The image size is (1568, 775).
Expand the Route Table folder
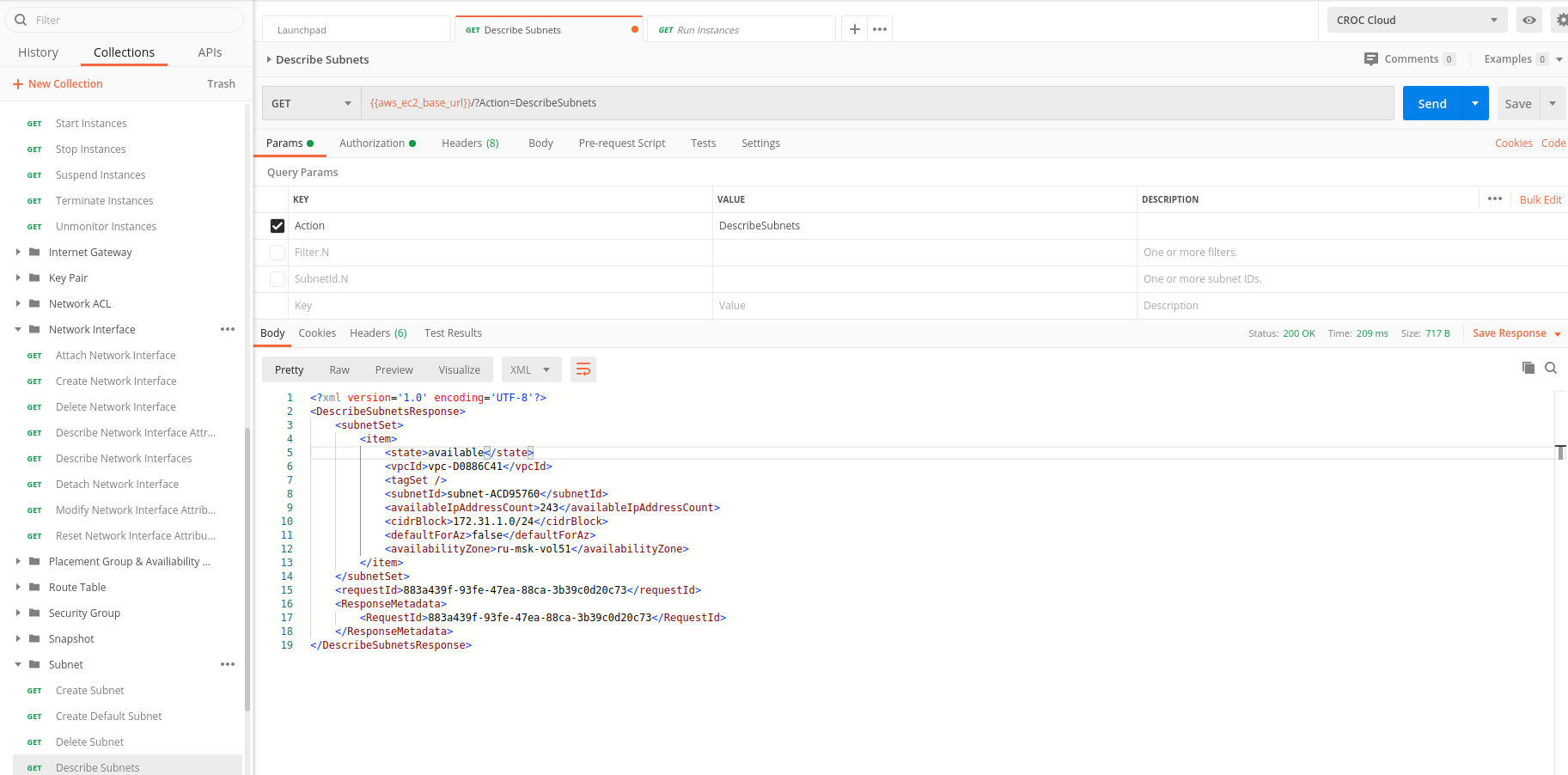click(18, 587)
